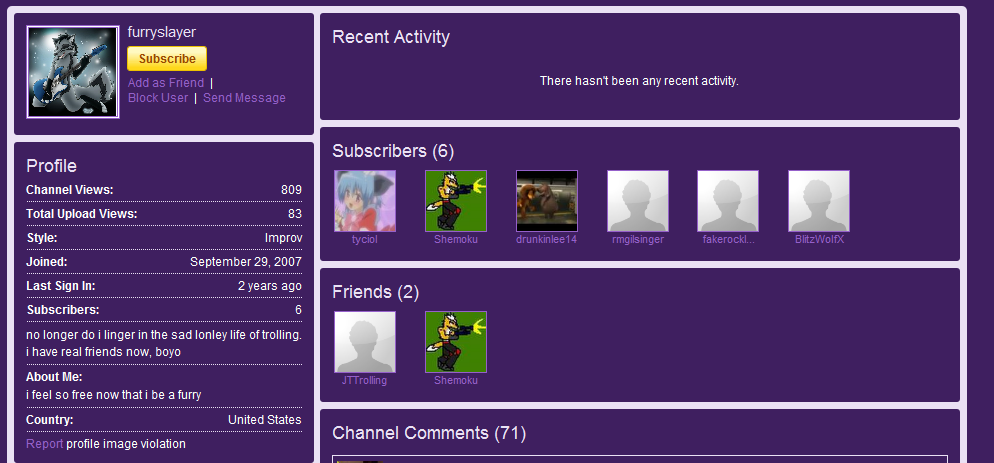Open Shemoku's avatar in Friends section
The height and width of the screenshot is (463, 994).
coord(456,342)
